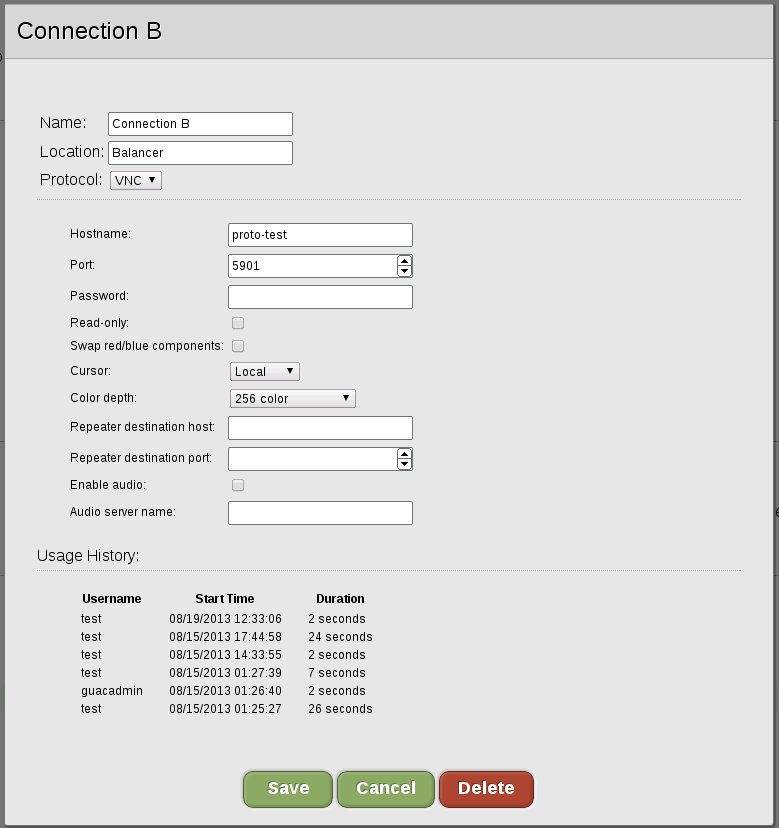The height and width of the screenshot is (828, 779).
Task: Focus the Name field containing Connection B
Action: pos(200,124)
